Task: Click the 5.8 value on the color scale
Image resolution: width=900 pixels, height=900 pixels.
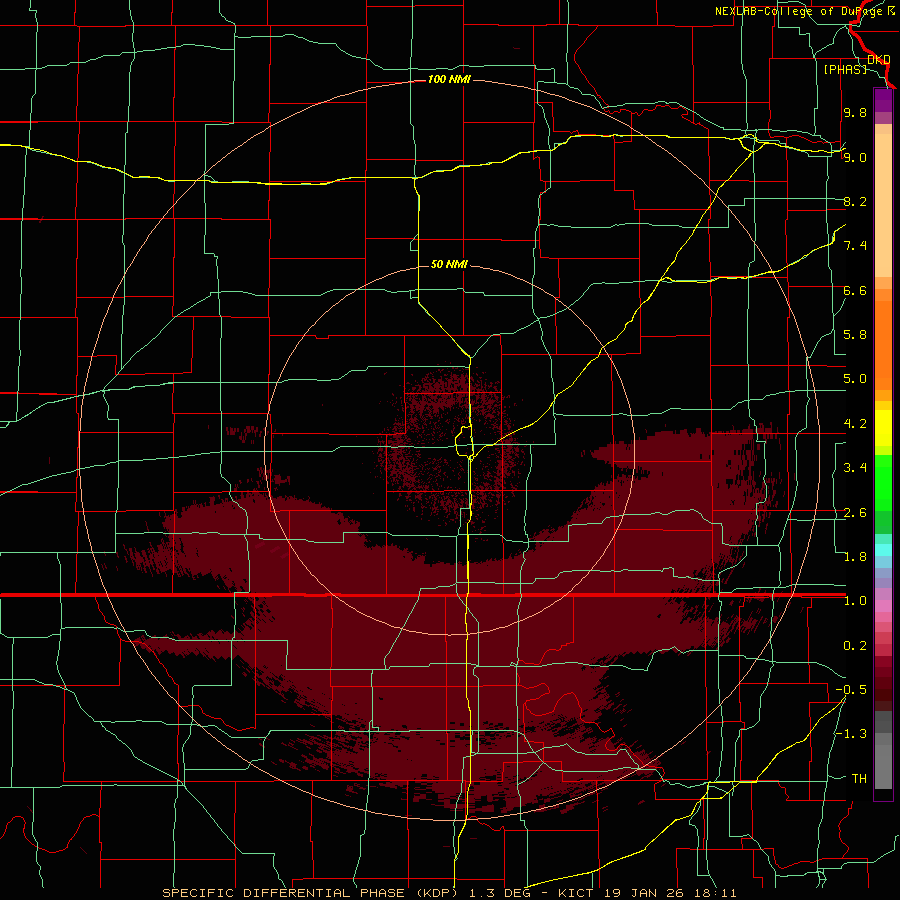Action: [x=855, y=335]
